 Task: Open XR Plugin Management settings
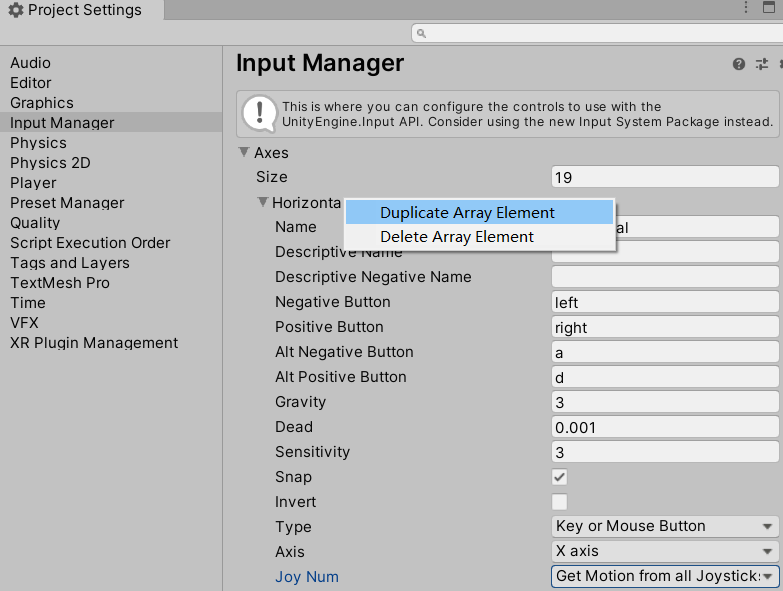(94, 343)
